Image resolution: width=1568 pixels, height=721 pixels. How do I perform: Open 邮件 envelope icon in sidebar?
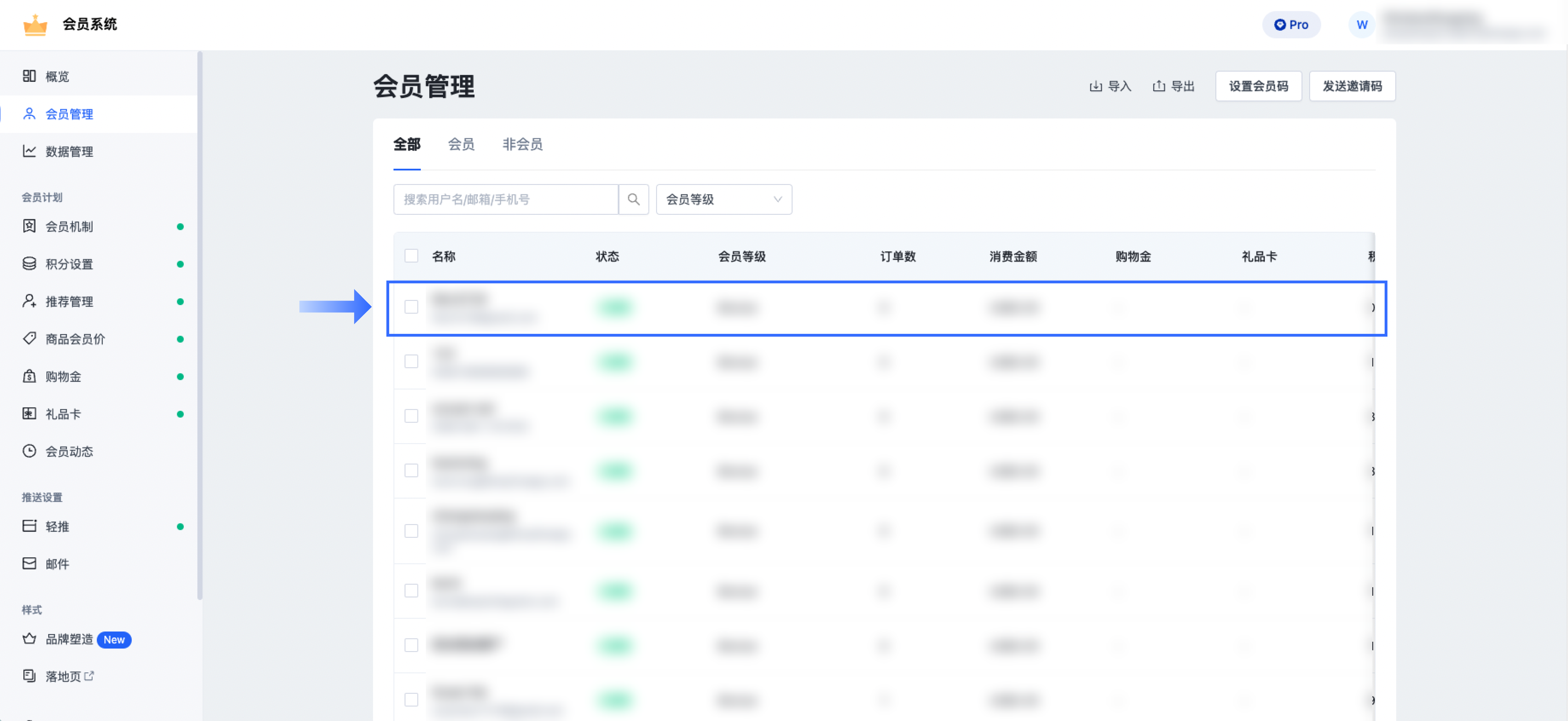click(x=29, y=563)
